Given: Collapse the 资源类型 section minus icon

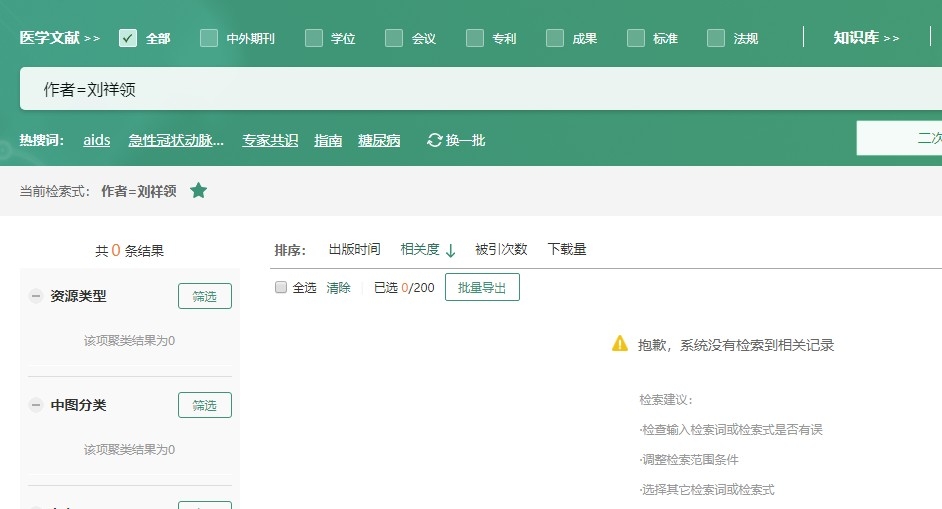Looking at the screenshot, I should coord(36,296).
